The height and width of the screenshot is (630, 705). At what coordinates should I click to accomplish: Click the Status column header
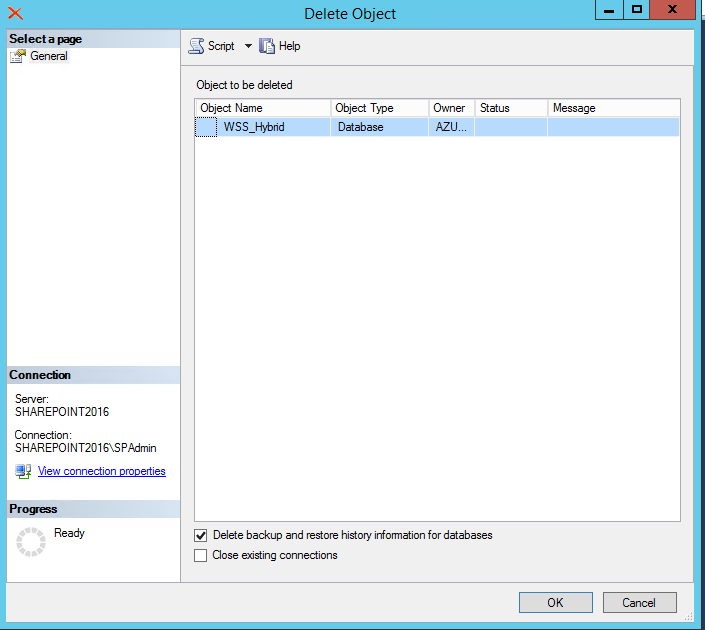tap(511, 108)
